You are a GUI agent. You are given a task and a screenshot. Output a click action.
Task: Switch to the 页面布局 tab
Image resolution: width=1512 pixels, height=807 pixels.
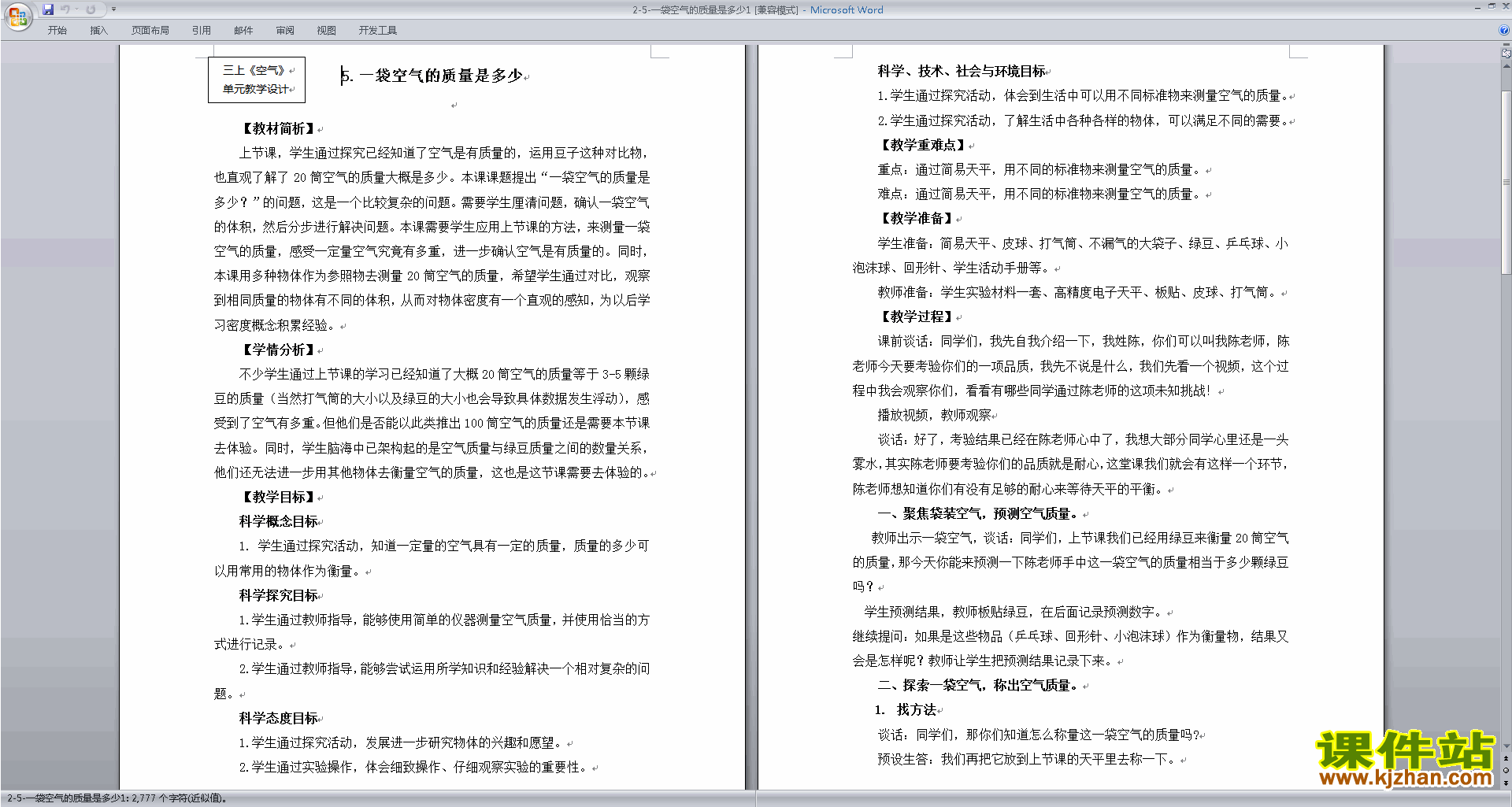(x=150, y=31)
